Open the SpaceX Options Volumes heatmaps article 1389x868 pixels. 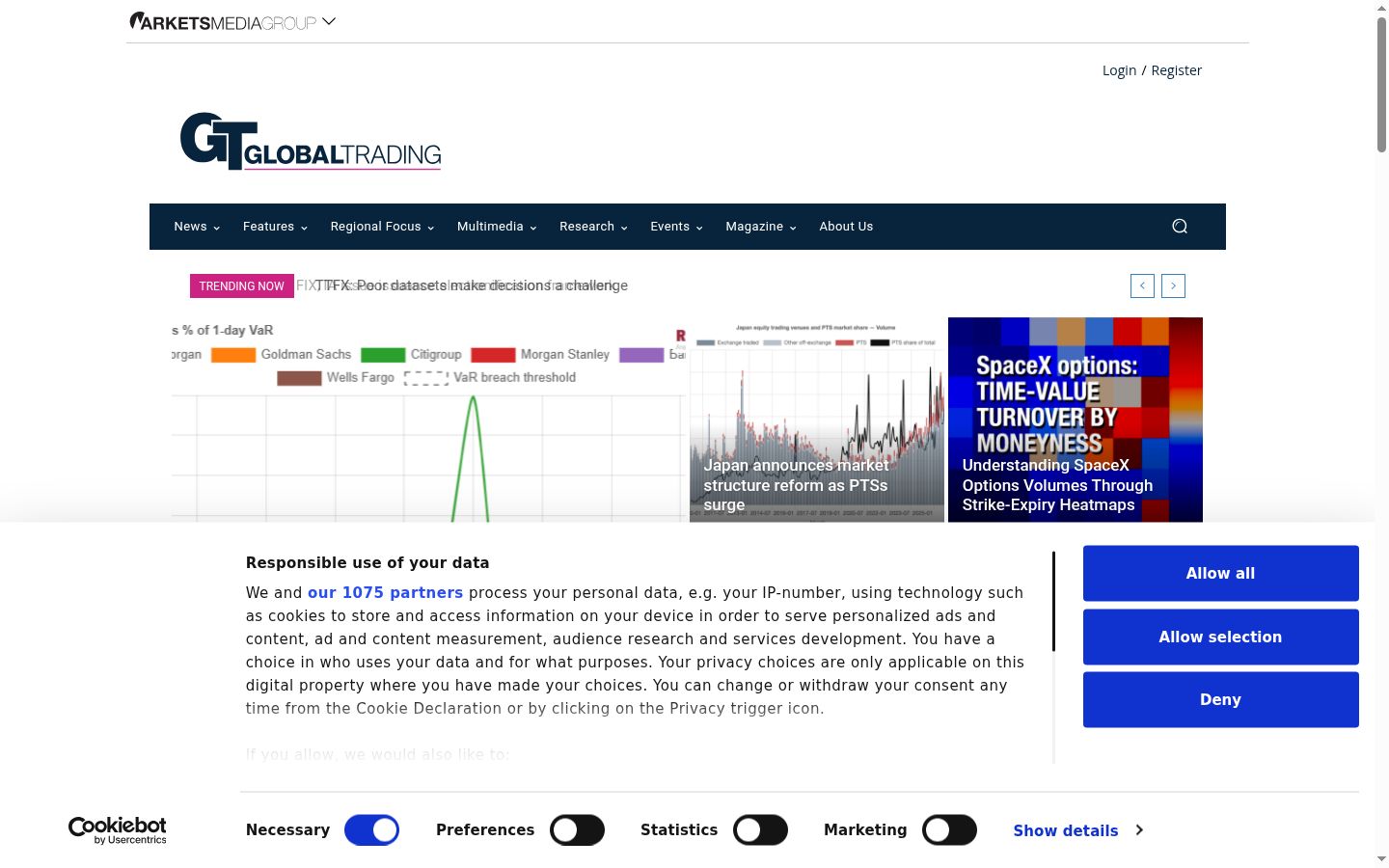tap(1057, 485)
